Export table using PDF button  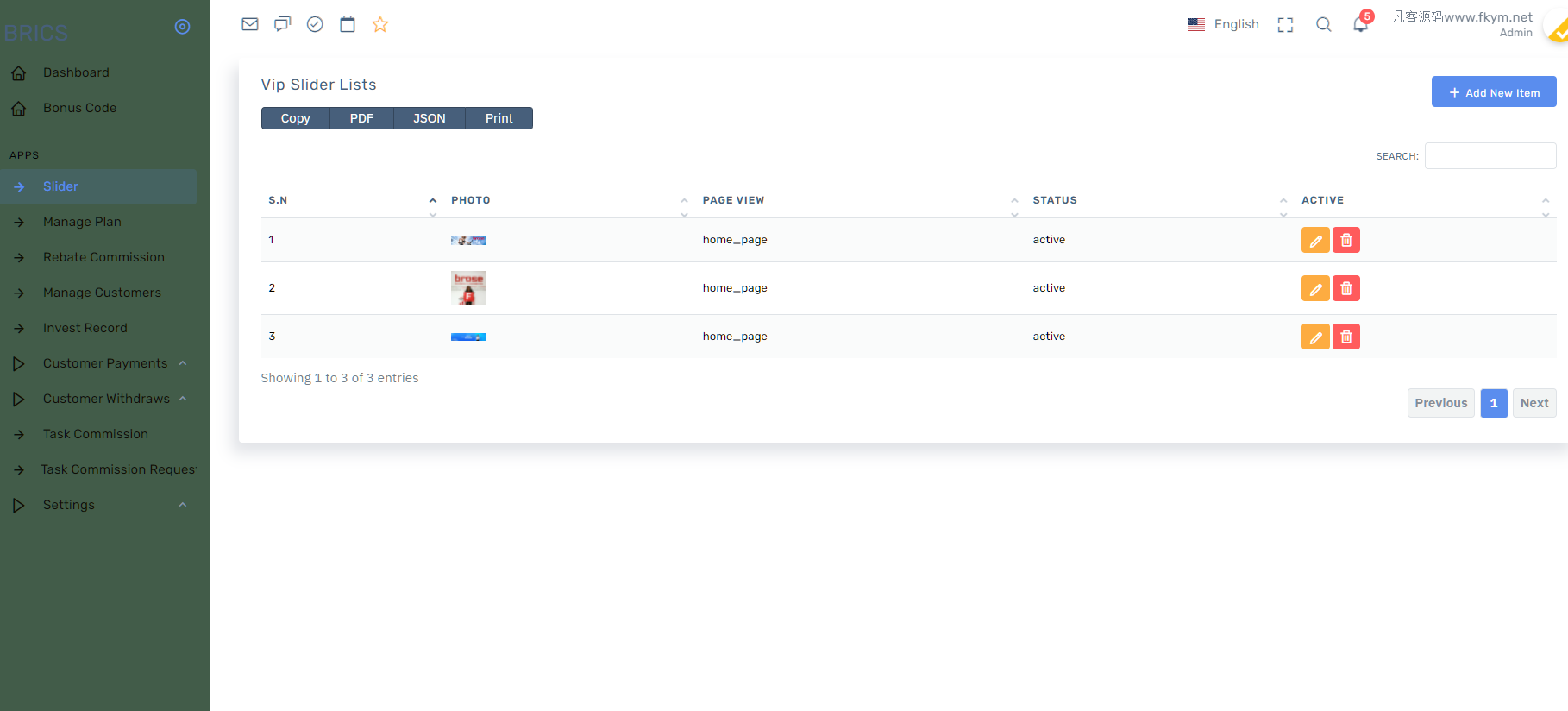[361, 118]
